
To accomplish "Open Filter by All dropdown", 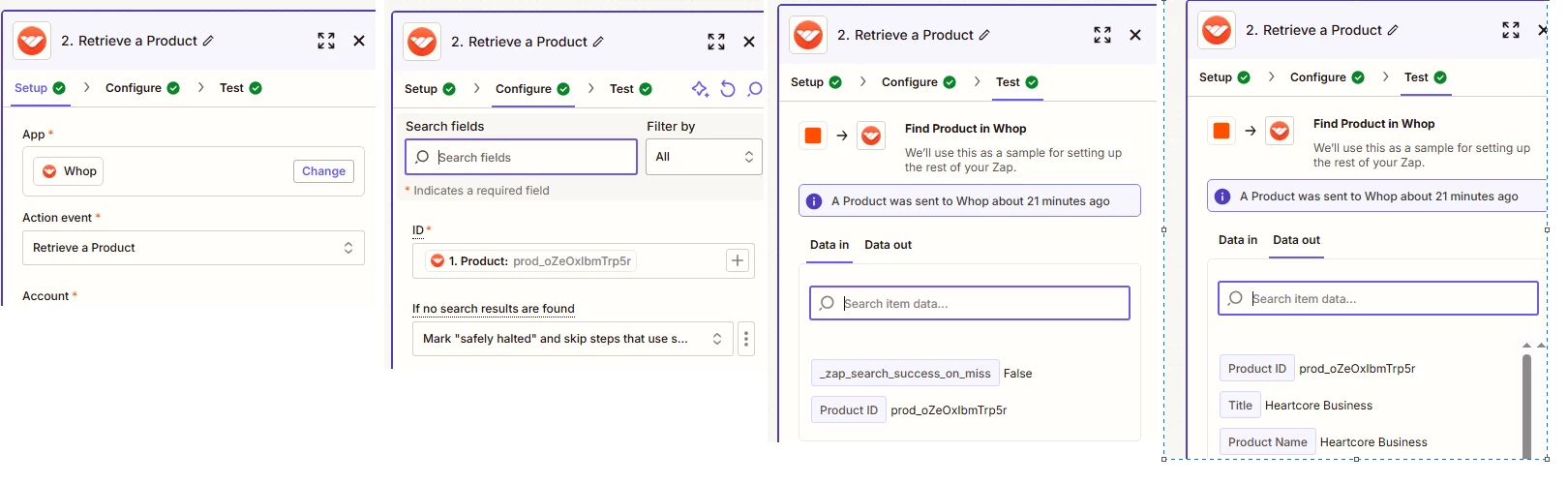I will coord(704,157).
